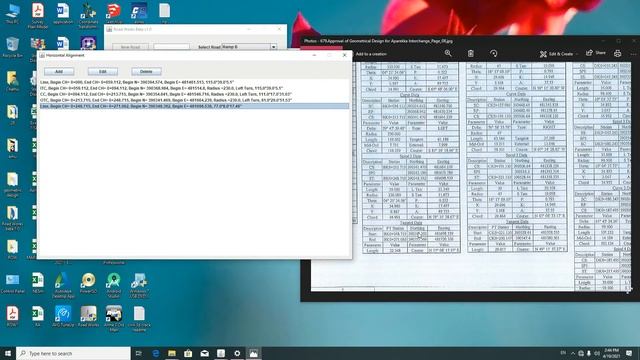Select the CC alignment row

(194, 94)
